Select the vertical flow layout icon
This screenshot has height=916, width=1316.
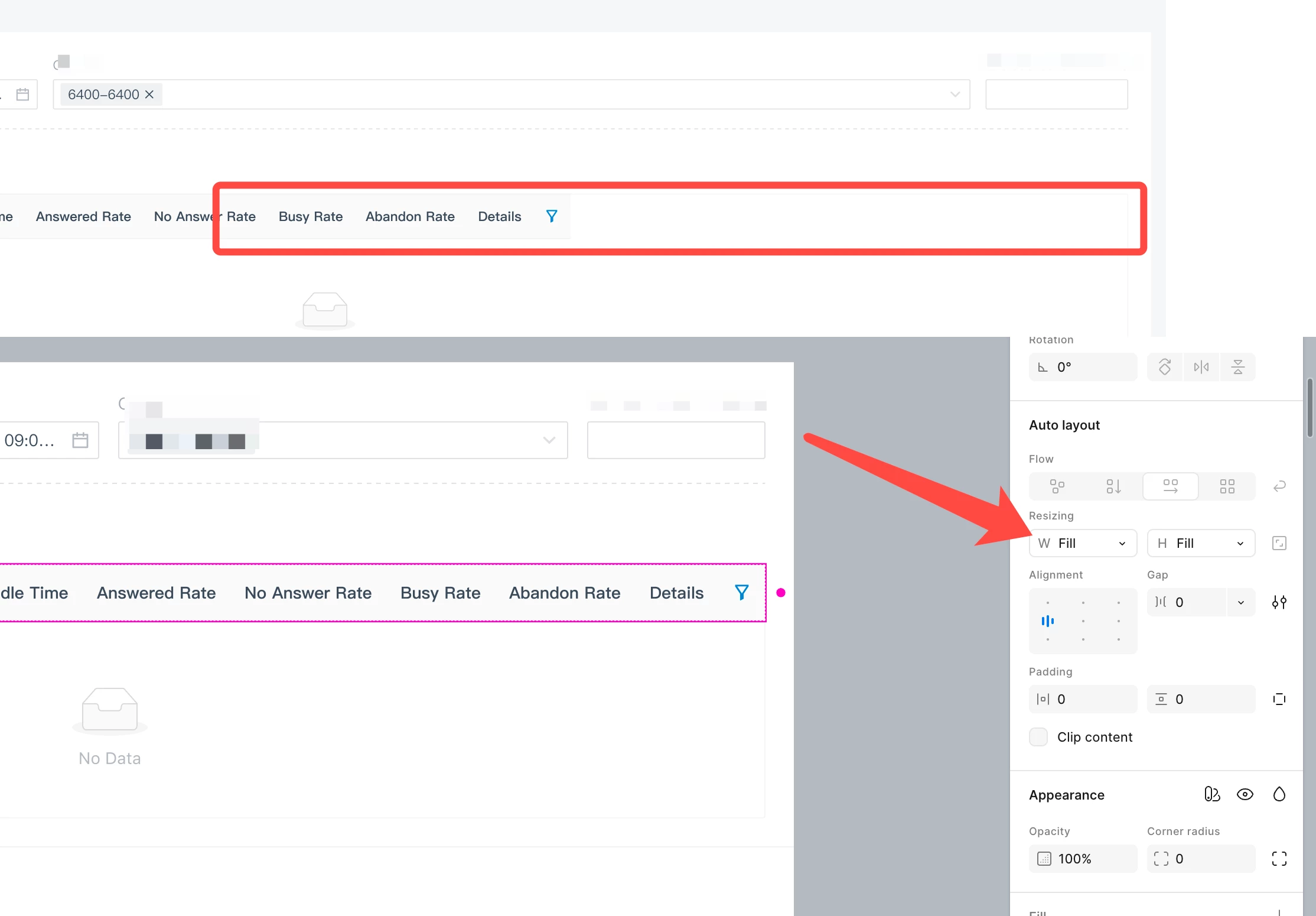point(1113,486)
